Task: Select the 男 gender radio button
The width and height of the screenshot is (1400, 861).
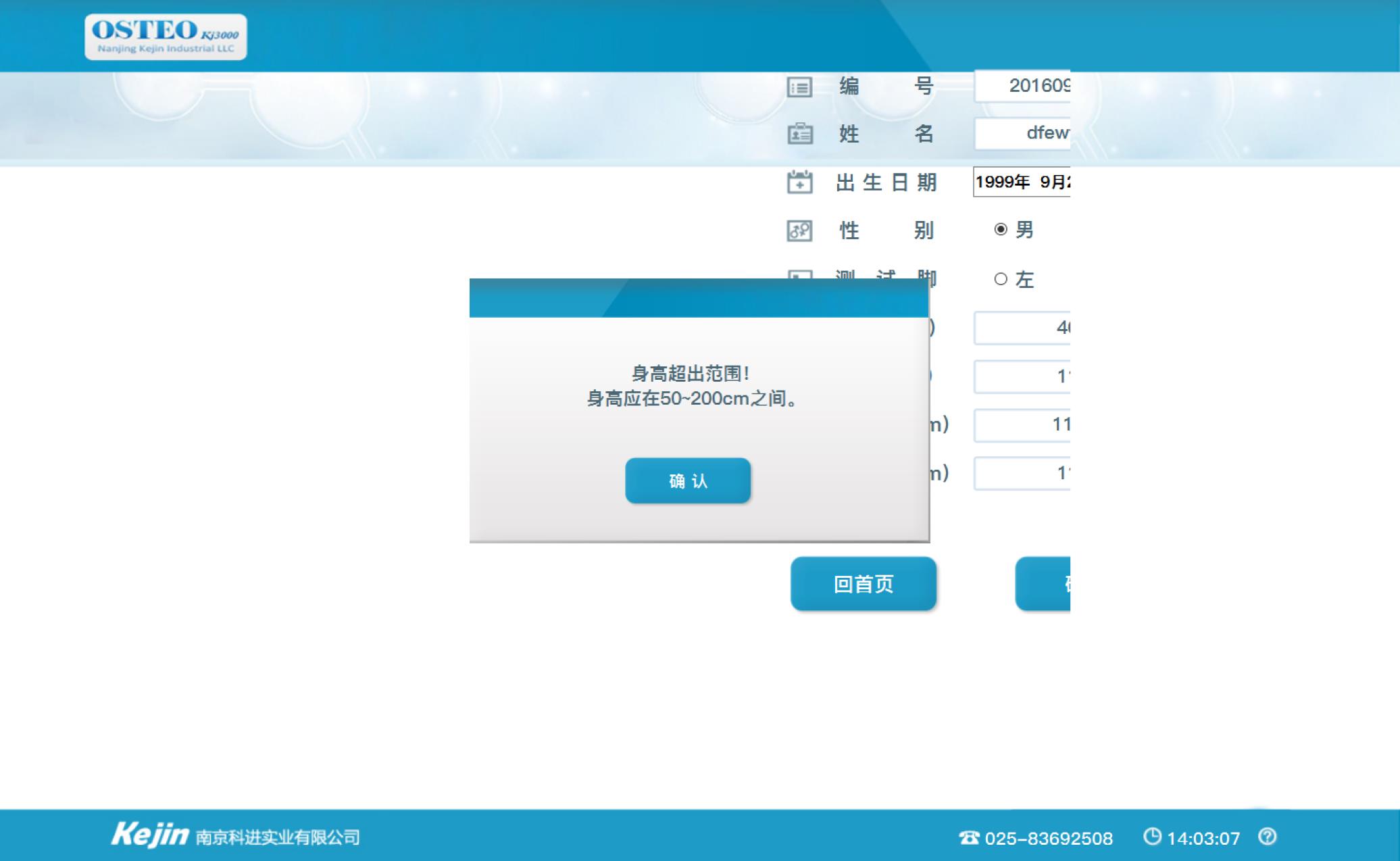Action: [x=1001, y=230]
